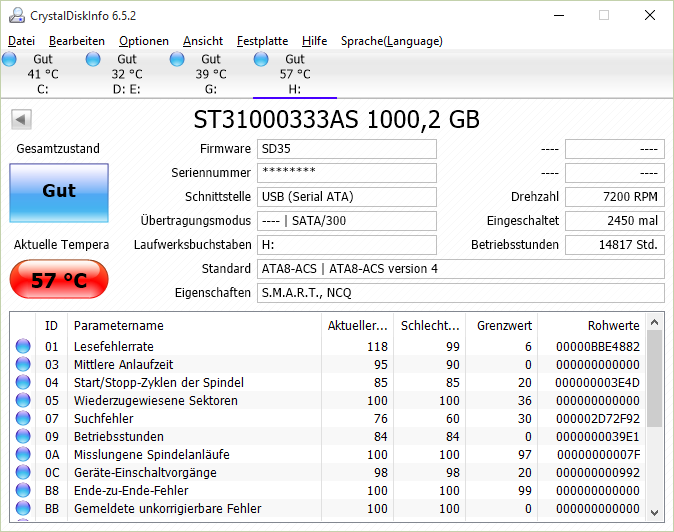The height and width of the screenshot is (532, 674).
Task: Click the Eingeschaltet field 2450 mal
Action: tap(615, 221)
